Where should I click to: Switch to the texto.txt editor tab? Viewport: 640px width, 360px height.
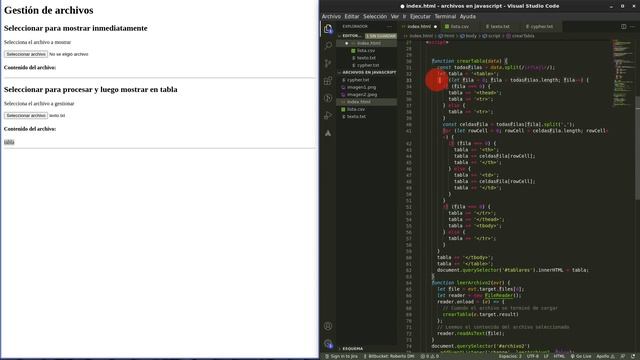tap(499, 27)
